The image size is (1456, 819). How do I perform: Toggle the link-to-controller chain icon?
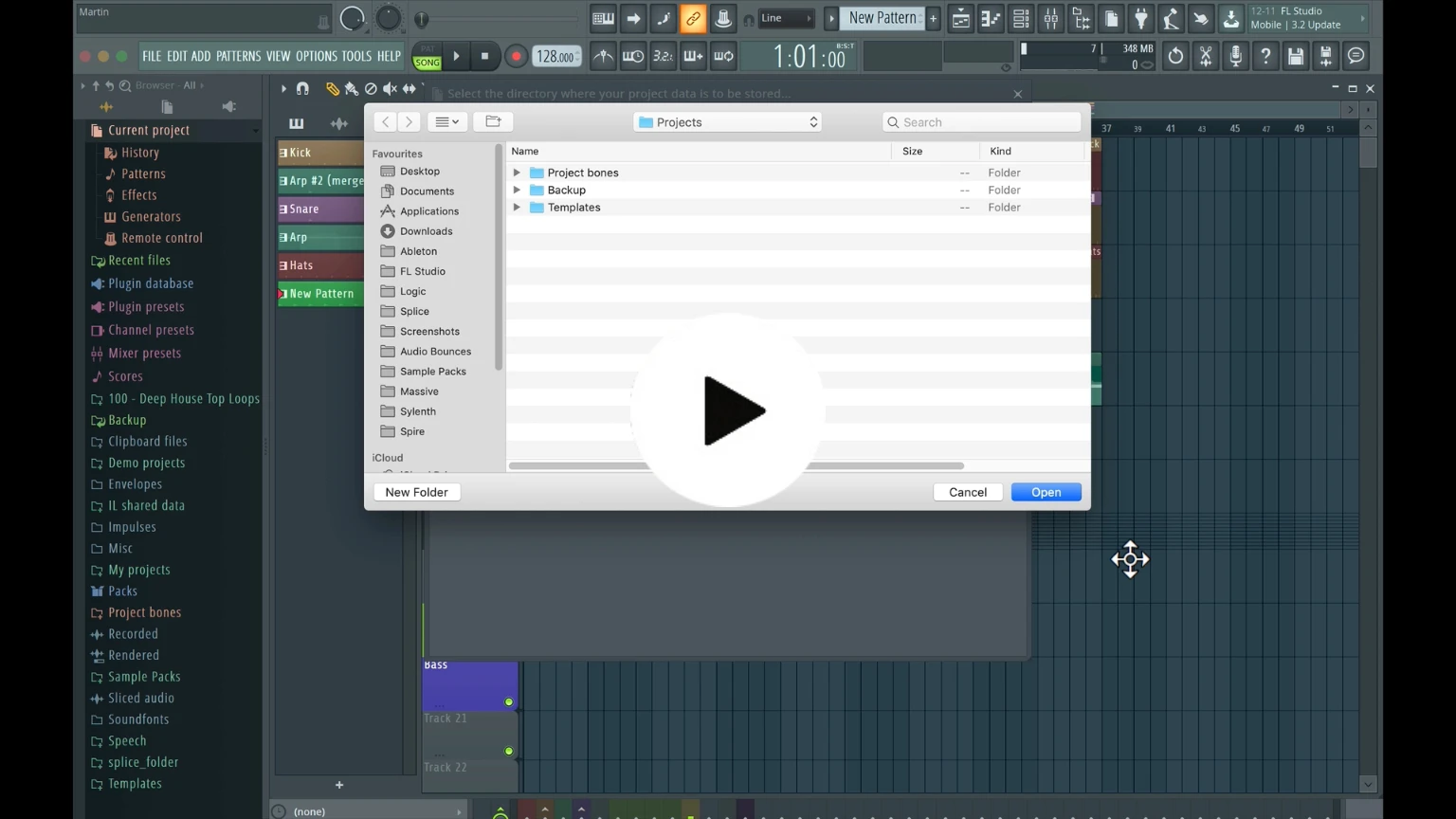[x=693, y=18]
